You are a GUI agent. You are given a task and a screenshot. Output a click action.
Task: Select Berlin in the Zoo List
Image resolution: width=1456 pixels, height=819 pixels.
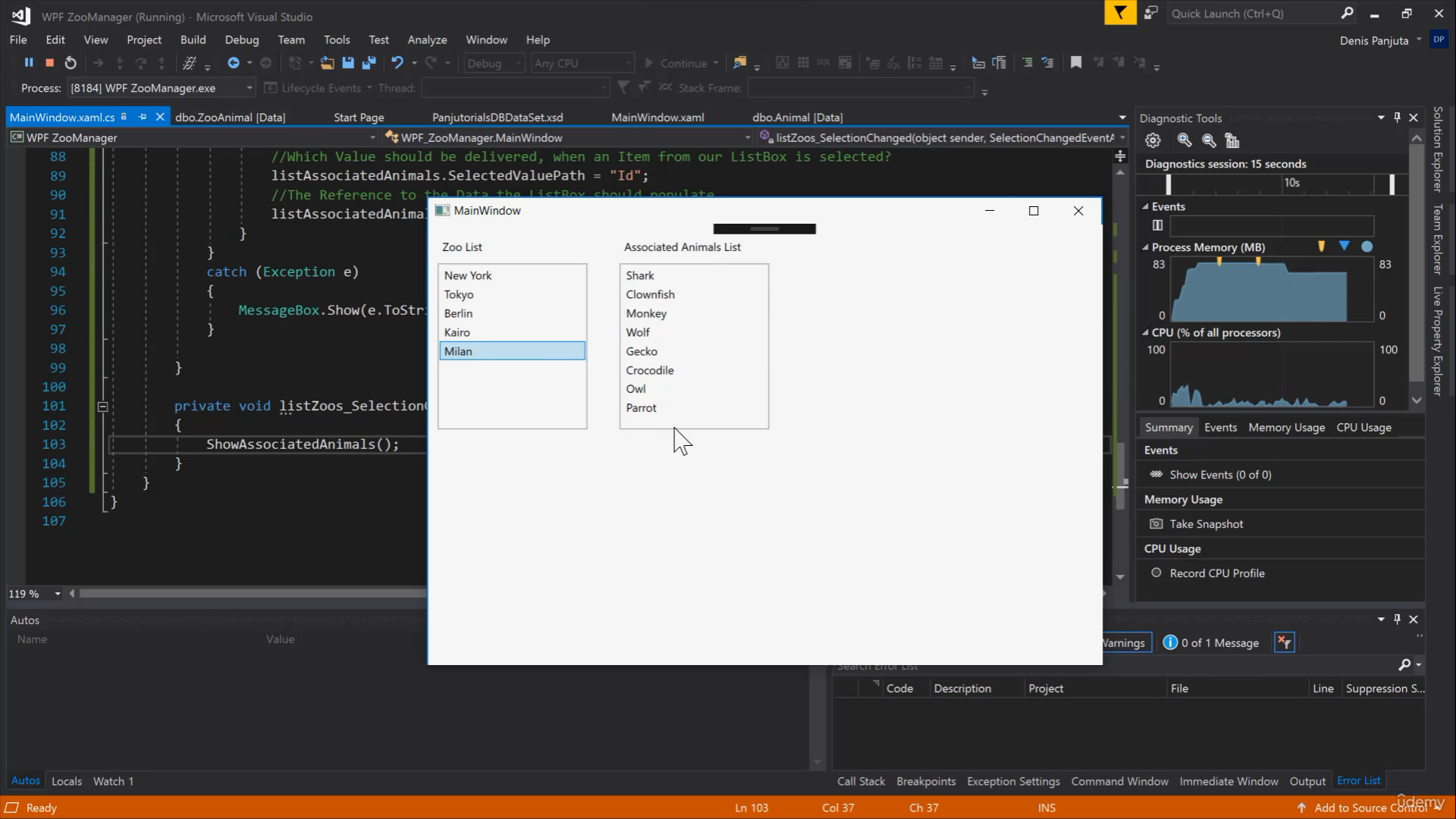click(512, 313)
